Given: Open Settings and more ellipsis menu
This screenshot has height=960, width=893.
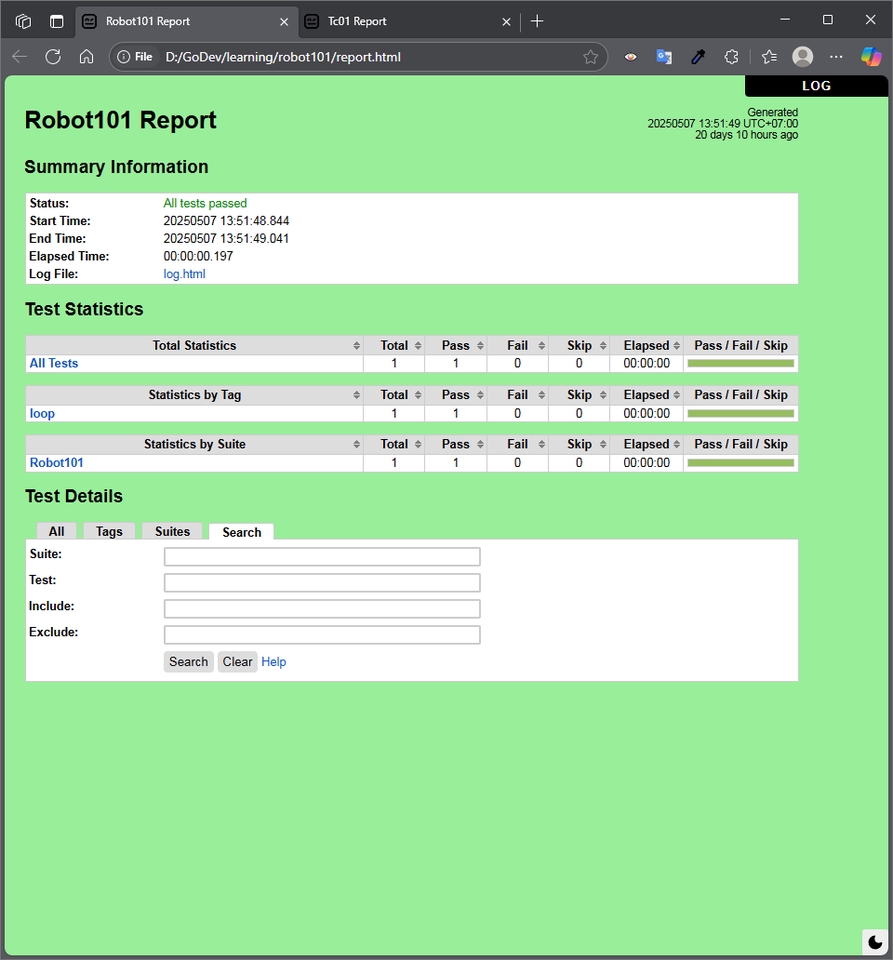Looking at the screenshot, I should coord(836,57).
